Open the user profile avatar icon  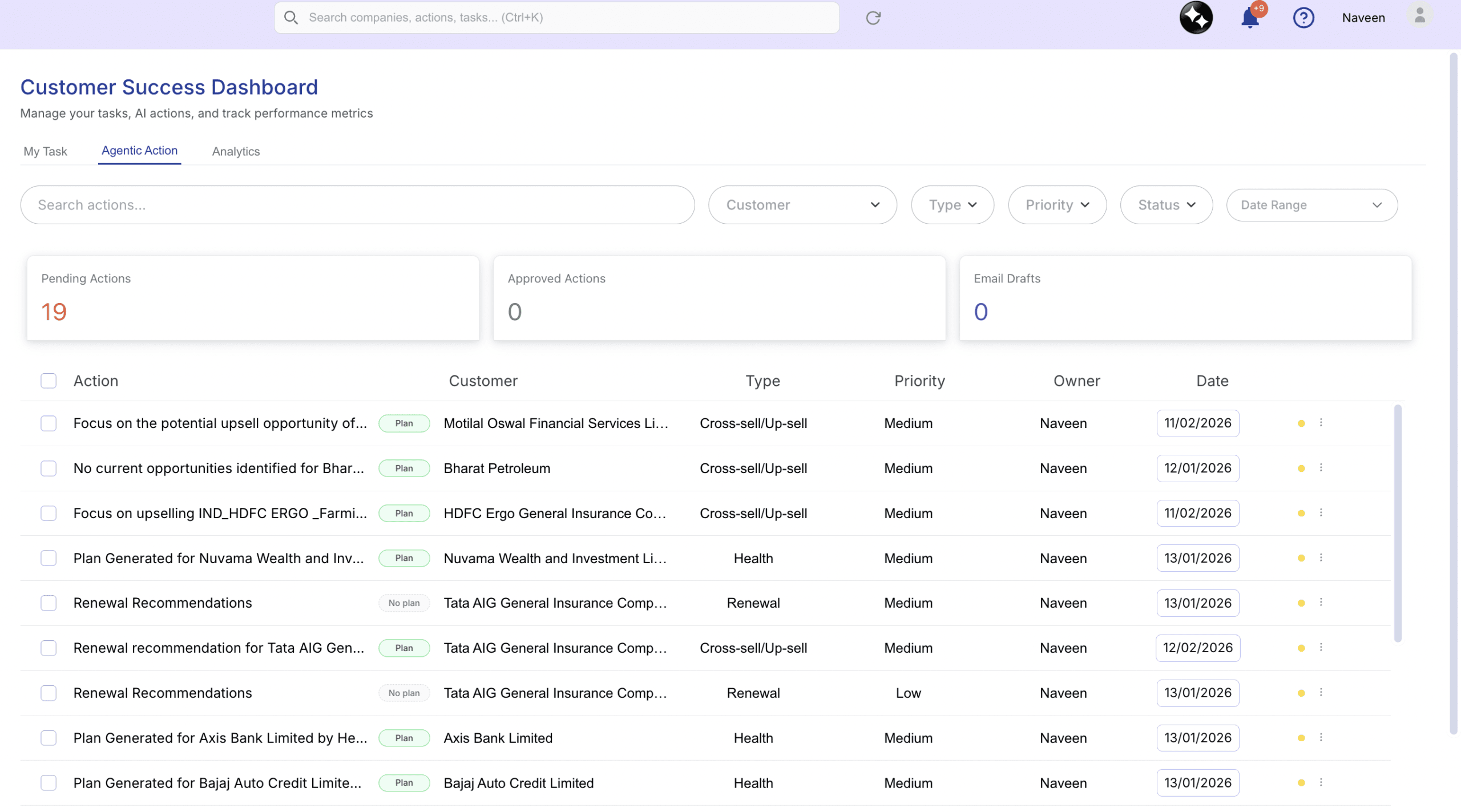click(x=1419, y=16)
